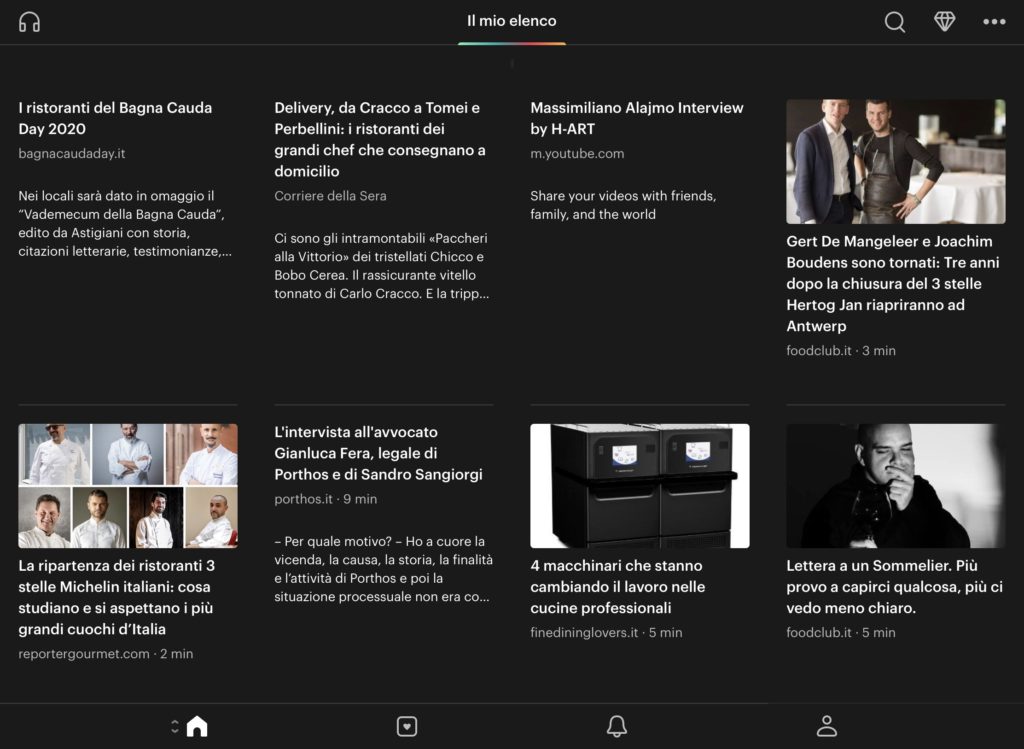Open the Gianluca Fera interview article
Screen dimensions: 1024x749
click(379, 453)
